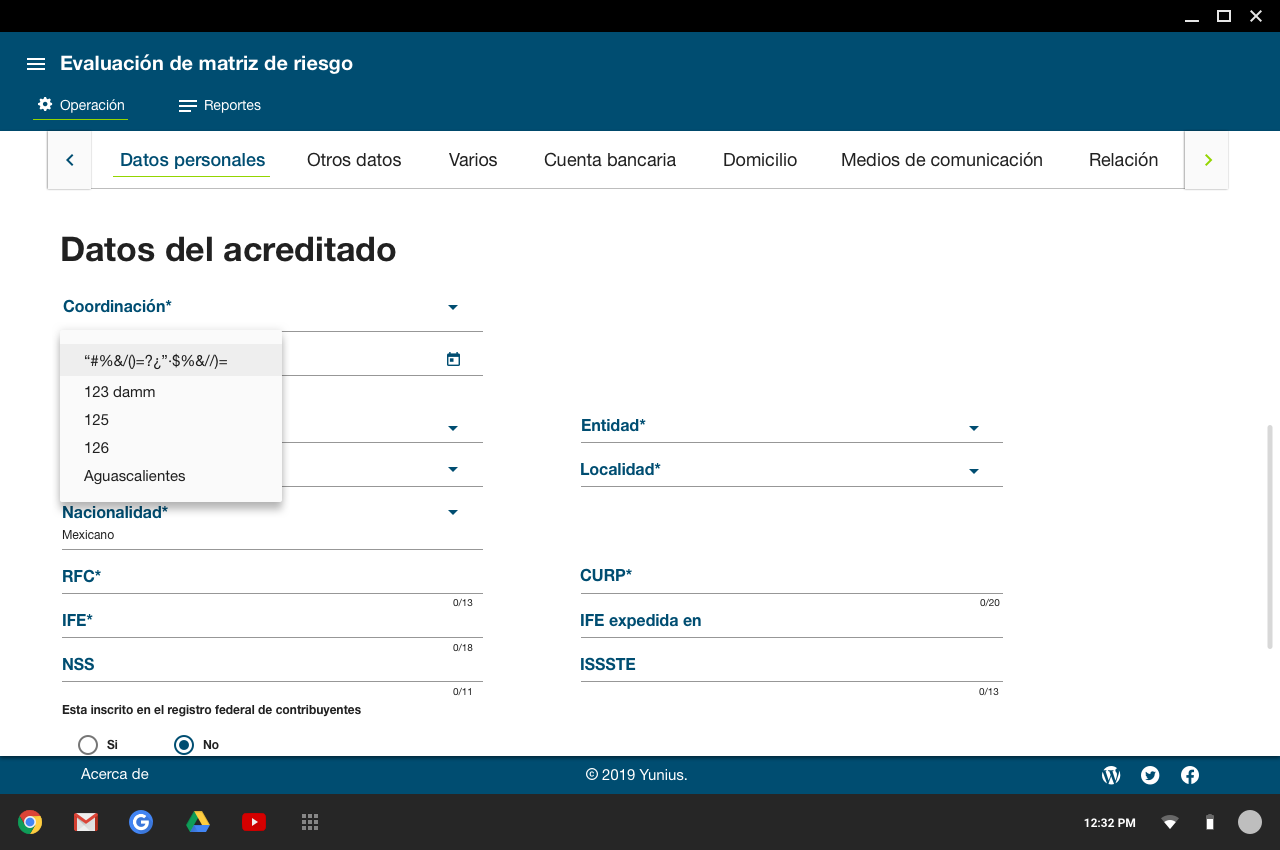Switch to the Cuenta bancaria tab
This screenshot has height=850, width=1280.
point(610,160)
